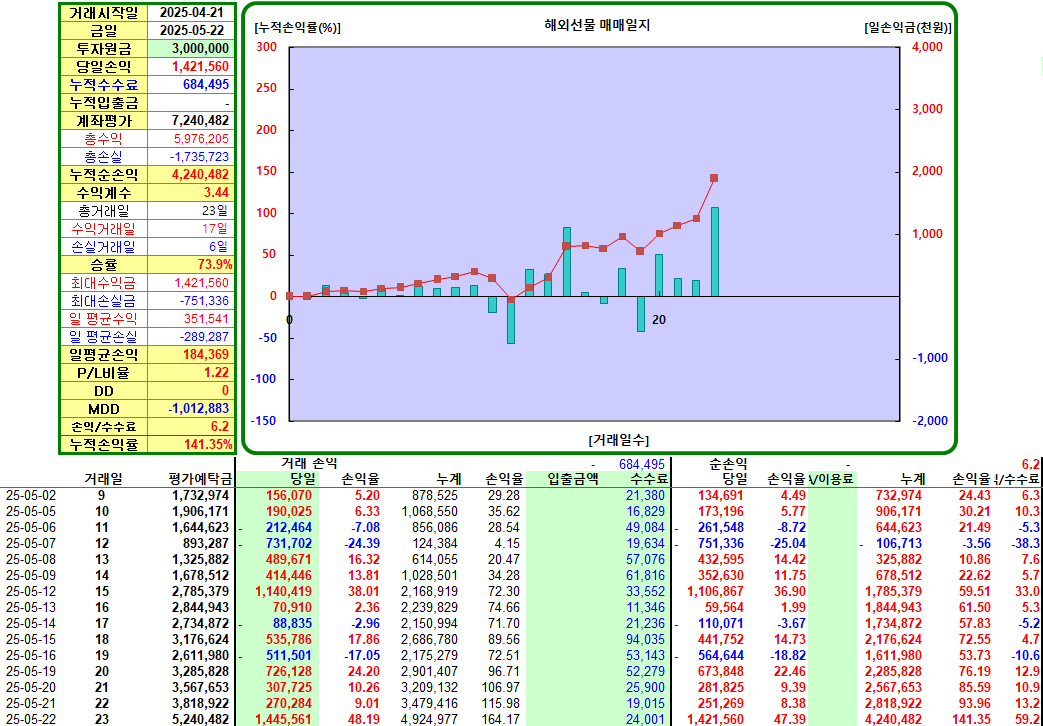Click the 입출금액 column header

tap(572, 478)
